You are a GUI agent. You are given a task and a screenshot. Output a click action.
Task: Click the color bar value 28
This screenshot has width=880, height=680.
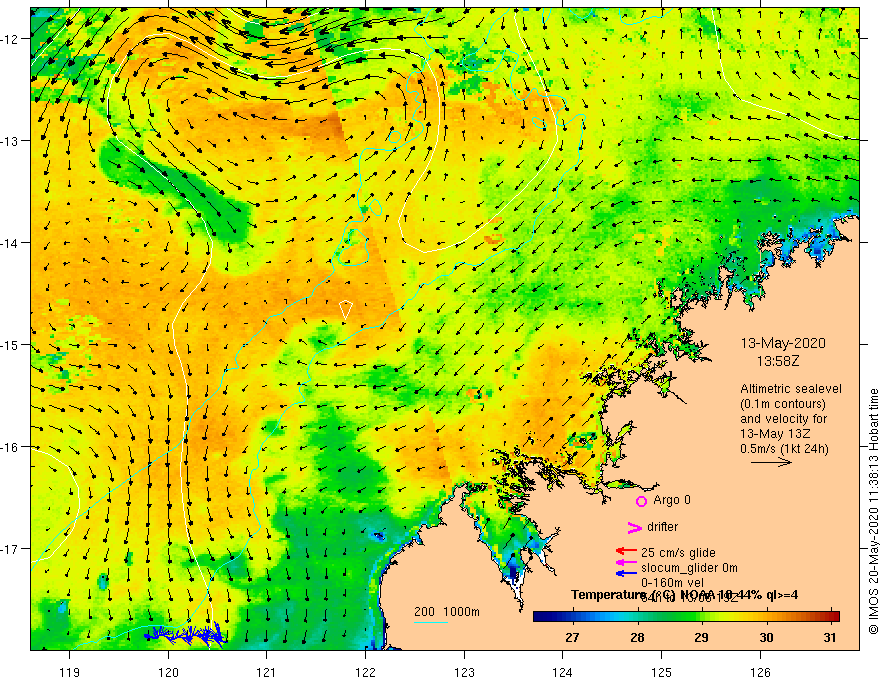pyautogui.click(x=637, y=637)
